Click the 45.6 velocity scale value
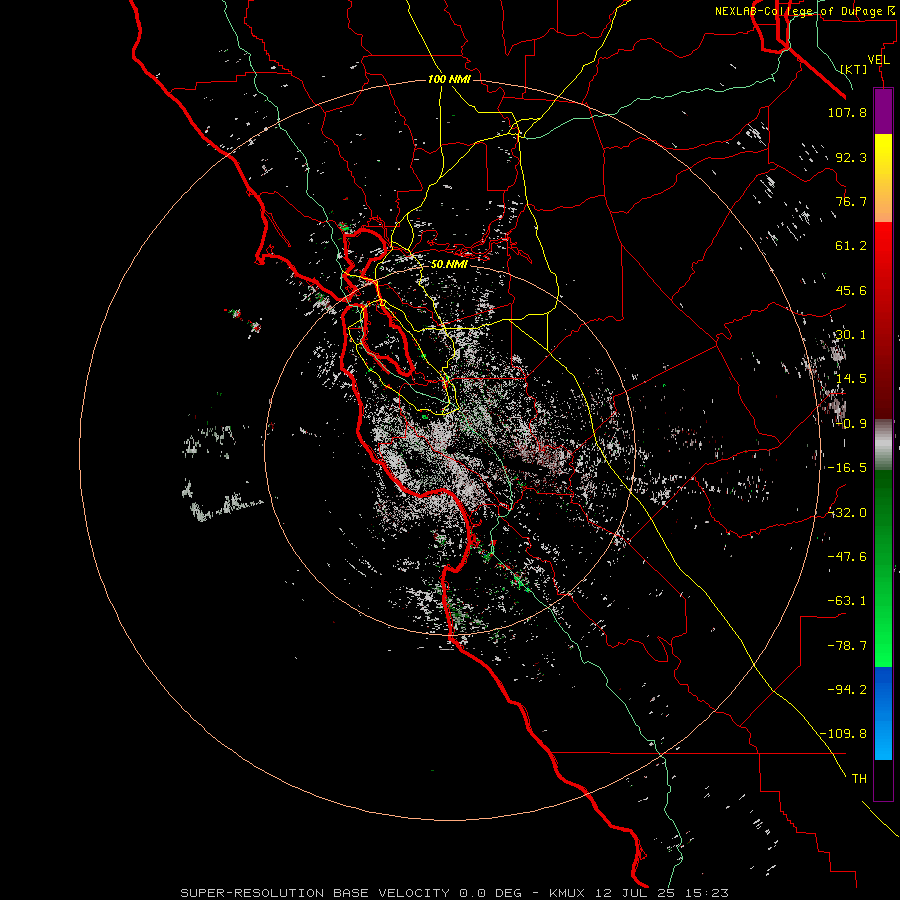 [x=851, y=290]
